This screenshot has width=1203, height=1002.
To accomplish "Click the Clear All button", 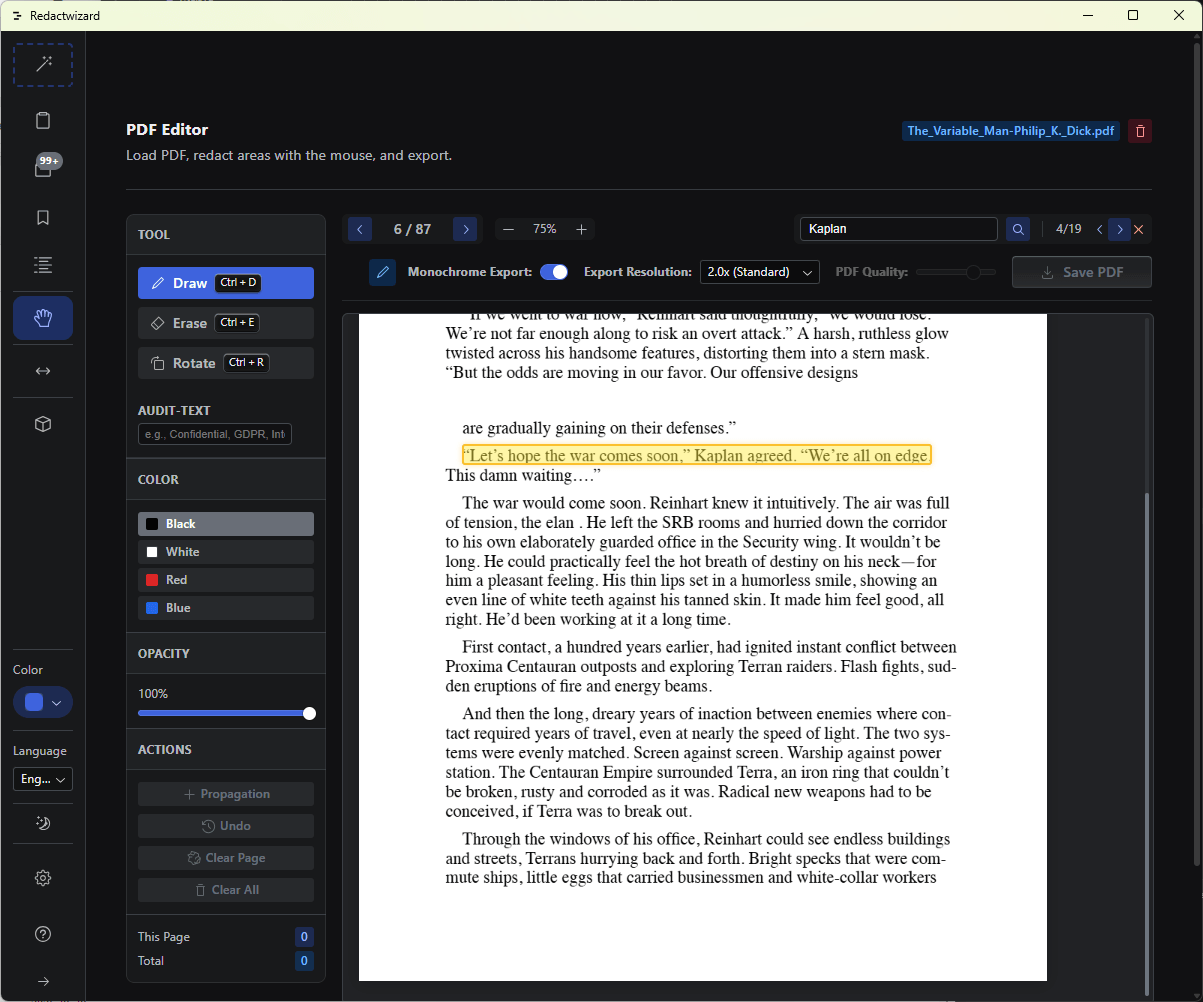I will [226, 890].
